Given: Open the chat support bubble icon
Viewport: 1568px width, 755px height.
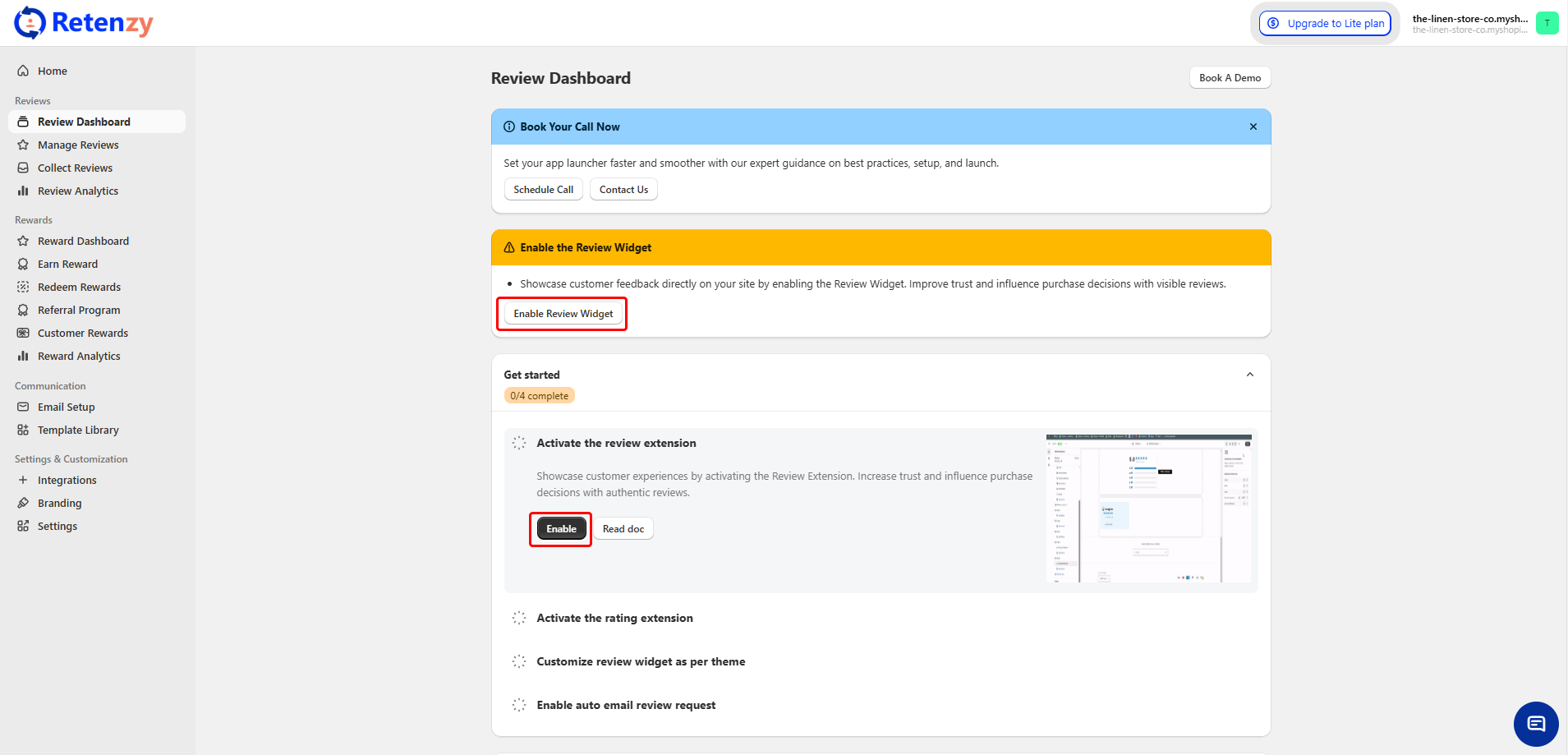Looking at the screenshot, I should [1535, 724].
